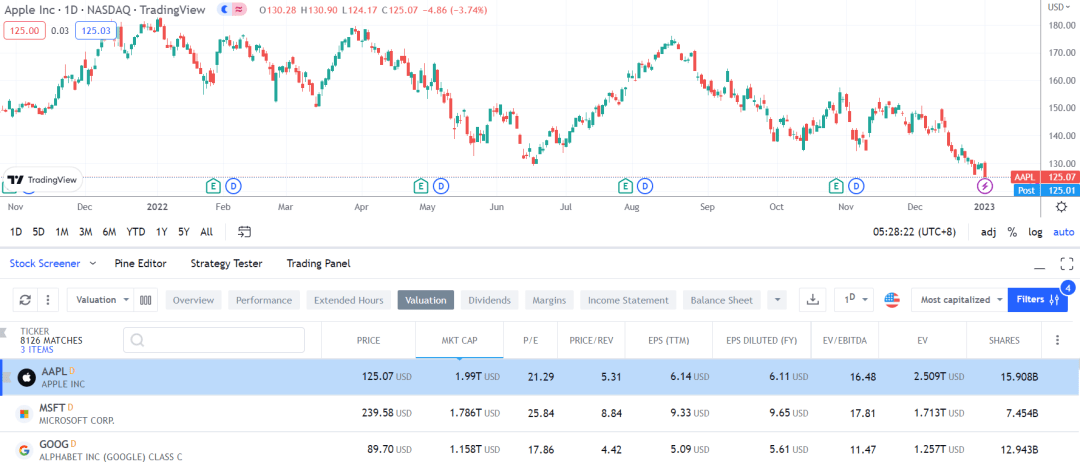Maximize the screener panel
This screenshot has height=462, width=1080.
coord(1067,264)
